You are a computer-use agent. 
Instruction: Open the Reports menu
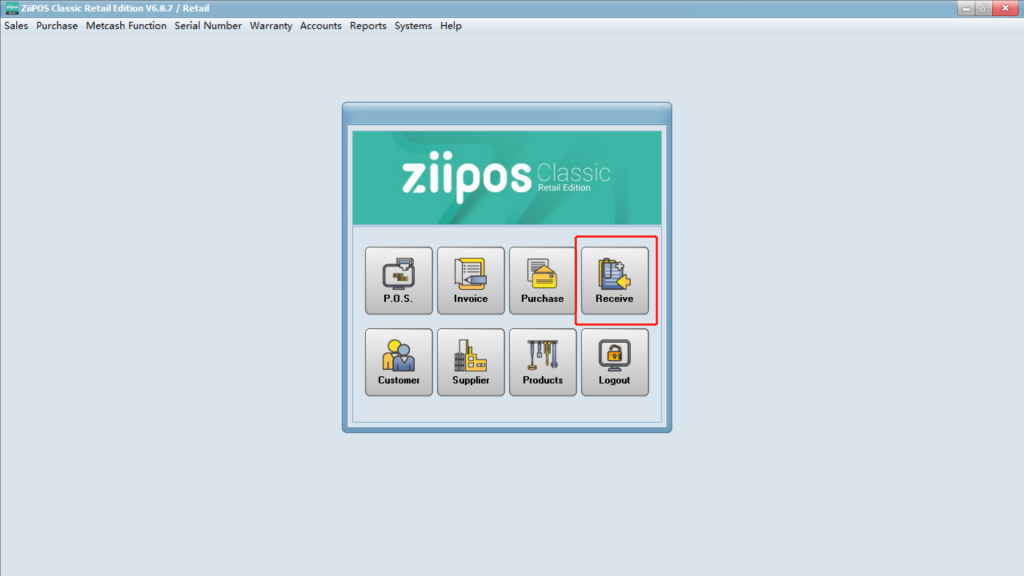point(368,26)
